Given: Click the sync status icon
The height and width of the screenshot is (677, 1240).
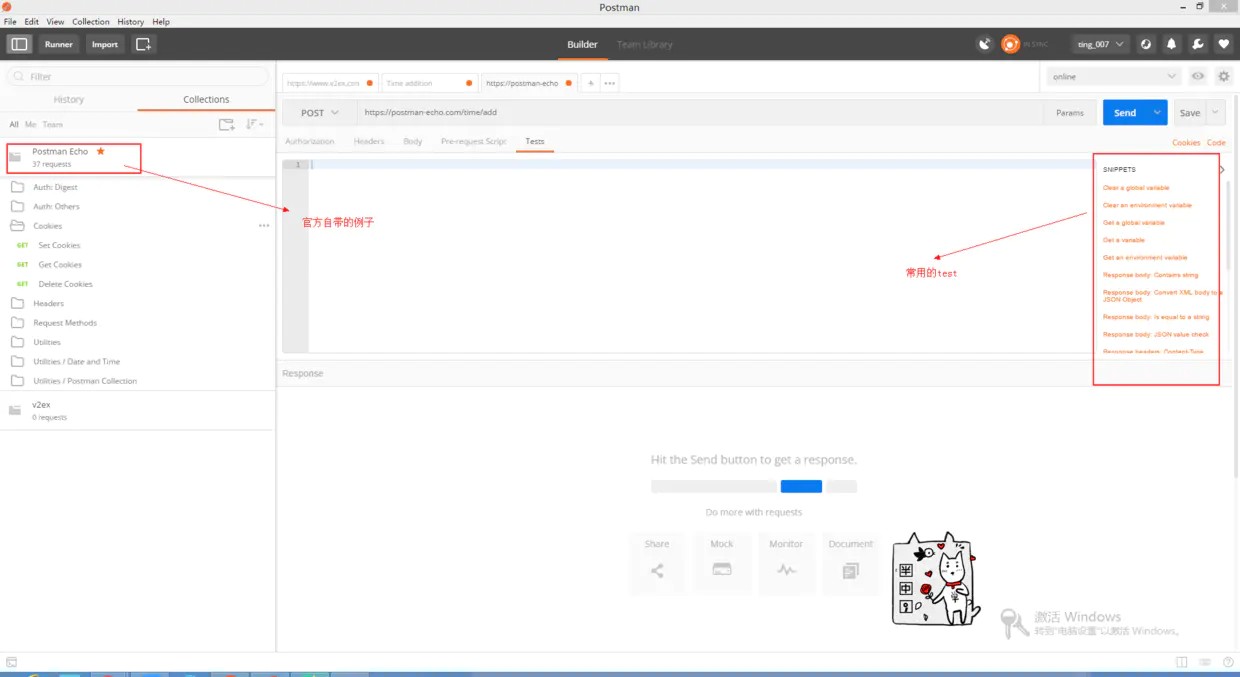Looking at the screenshot, I should 1011,44.
